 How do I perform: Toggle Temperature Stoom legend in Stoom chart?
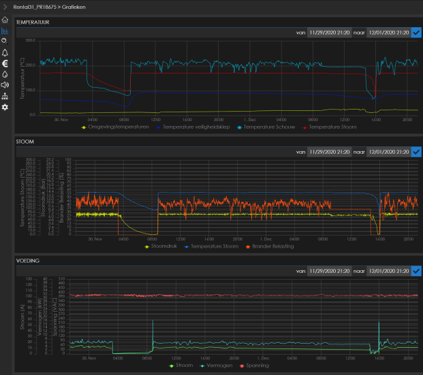coord(212,246)
